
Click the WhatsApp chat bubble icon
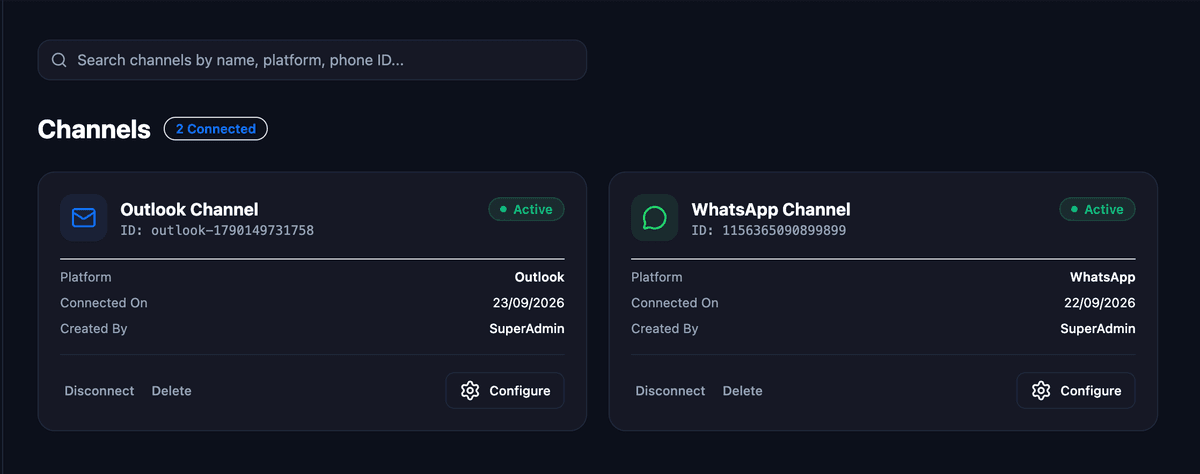(x=655, y=217)
